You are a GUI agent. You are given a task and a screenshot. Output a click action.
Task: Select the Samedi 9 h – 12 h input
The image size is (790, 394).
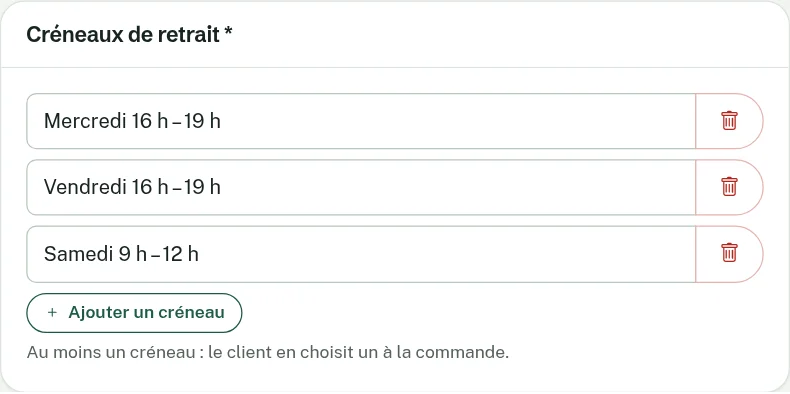click(x=361, y=253)
